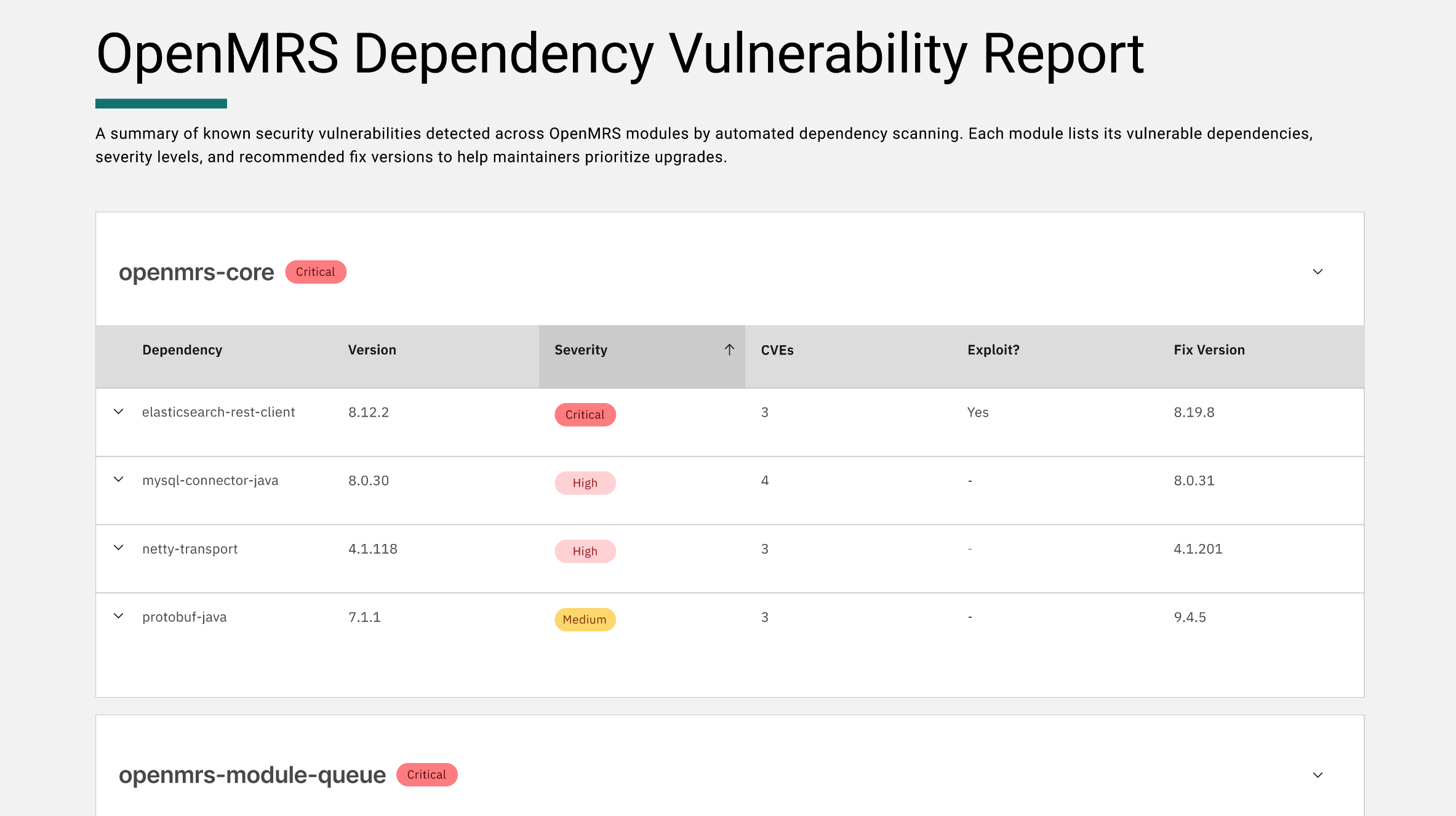Click the openmrs-module-queue module title

252,775
